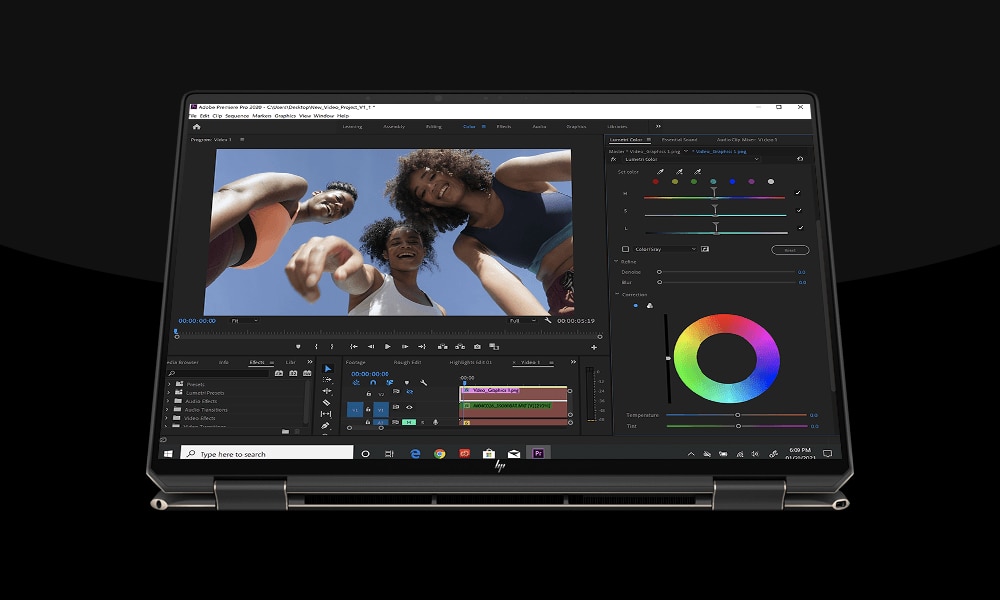Open the Sequence menu
1000x600 pixels.
coord(237,116)
